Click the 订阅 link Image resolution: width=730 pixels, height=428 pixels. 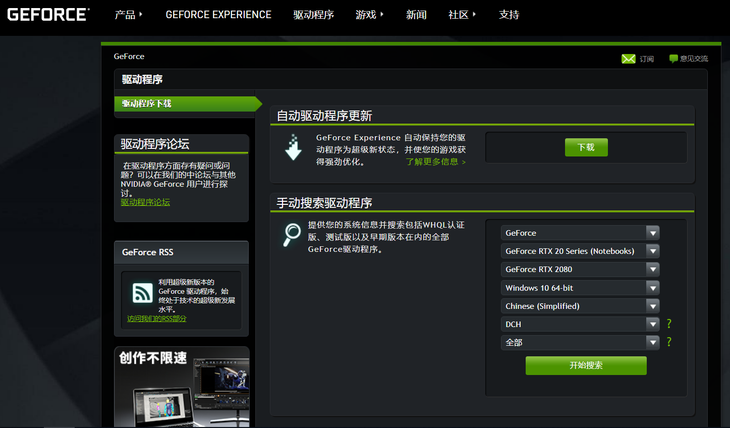pyautogui.click(x=647, y=59)
